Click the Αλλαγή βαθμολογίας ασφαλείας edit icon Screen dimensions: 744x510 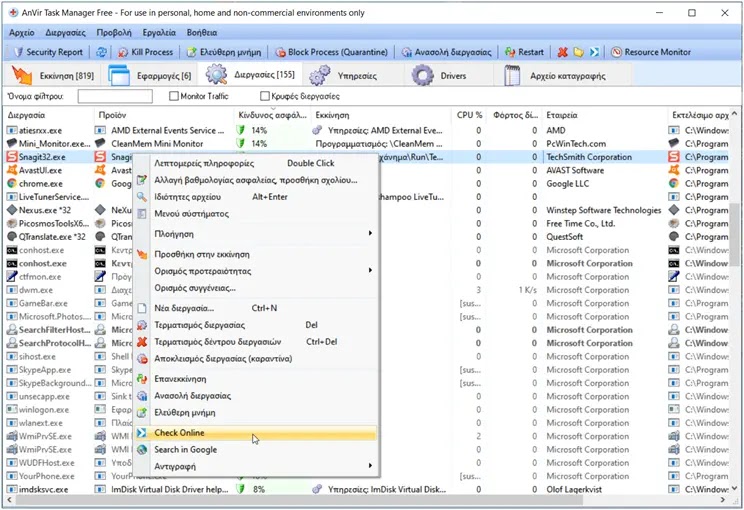click(141, 180)
